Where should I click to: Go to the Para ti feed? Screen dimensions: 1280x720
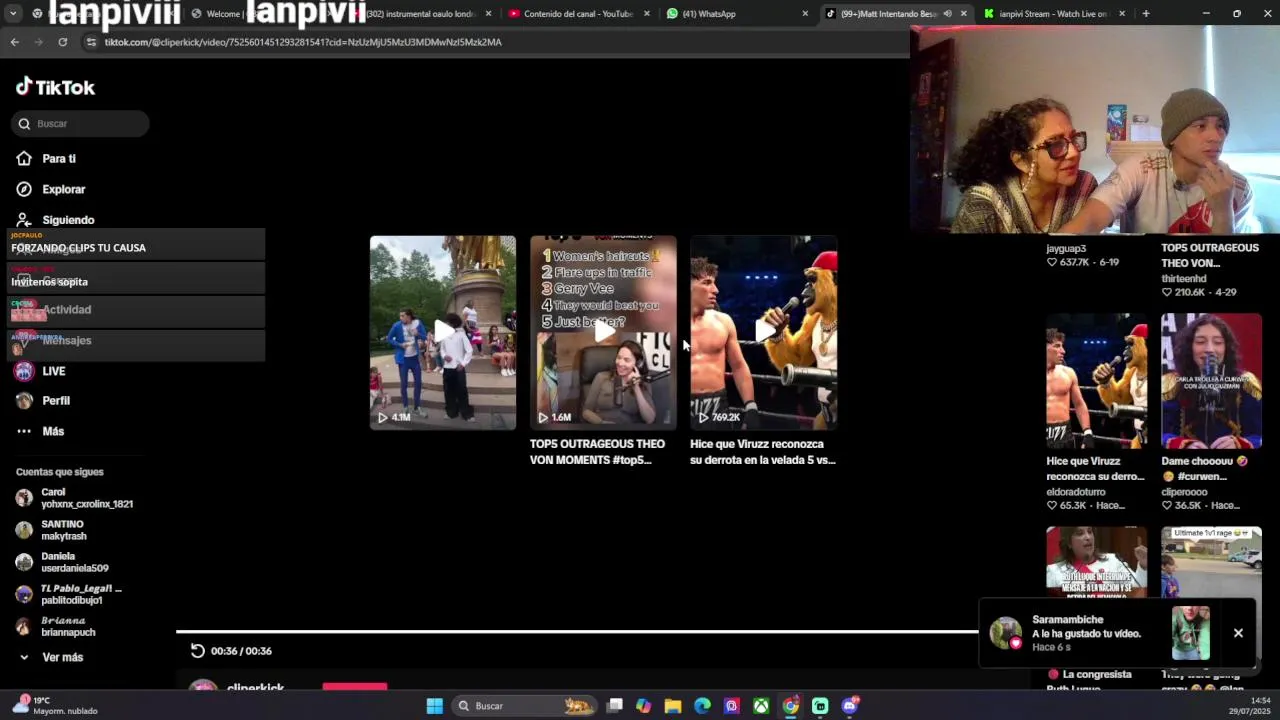coord(59,159)
